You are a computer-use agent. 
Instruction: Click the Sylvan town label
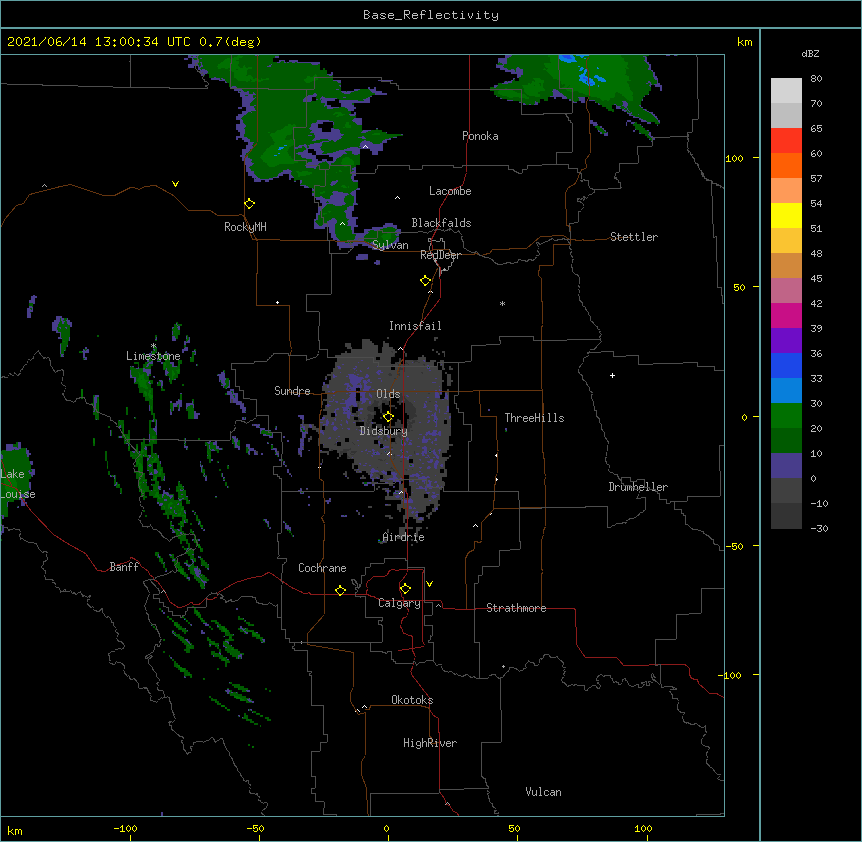coord(390,245)
